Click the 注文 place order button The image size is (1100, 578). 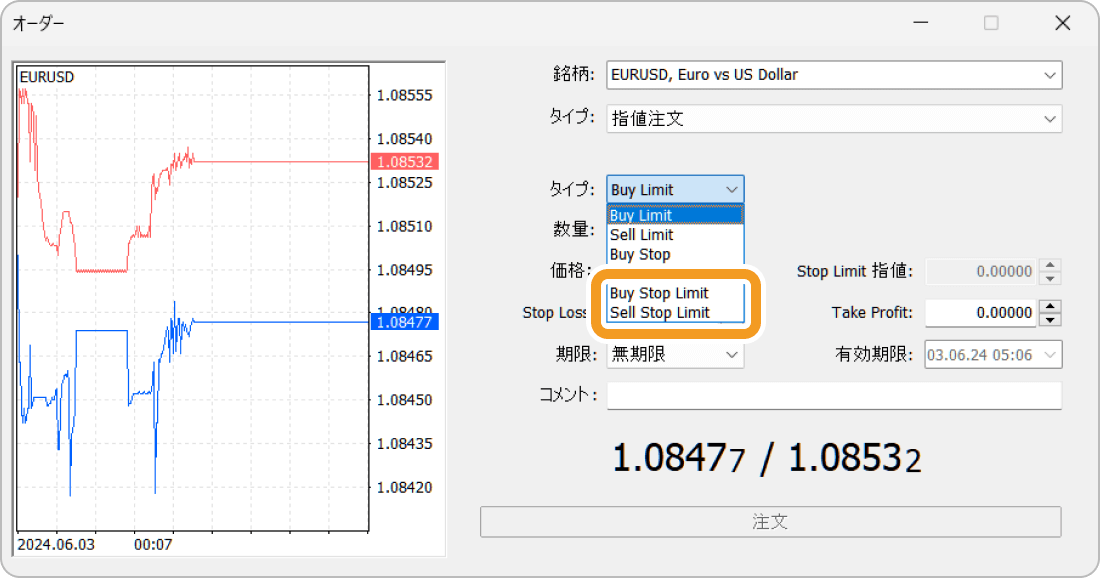(x=770, y=522)
